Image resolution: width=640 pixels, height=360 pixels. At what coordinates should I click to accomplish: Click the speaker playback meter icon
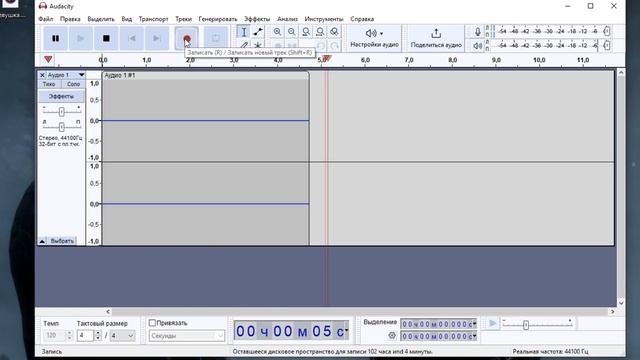point(477,45)
